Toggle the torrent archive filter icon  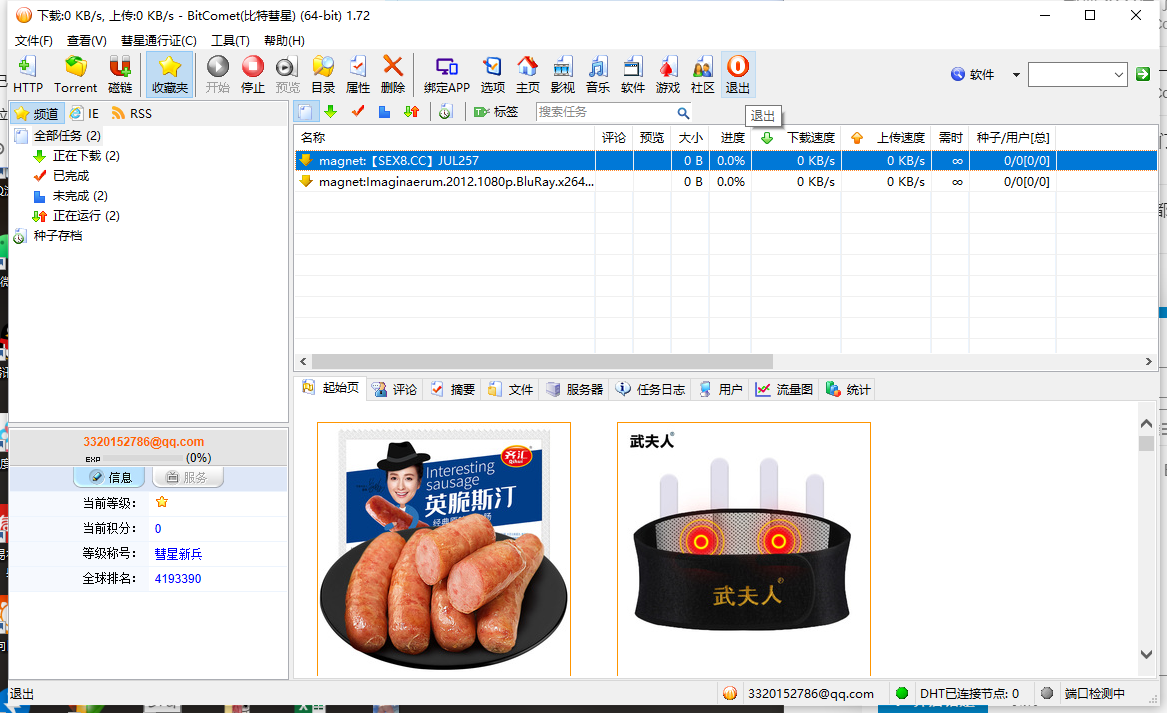(x=445, y=112)
